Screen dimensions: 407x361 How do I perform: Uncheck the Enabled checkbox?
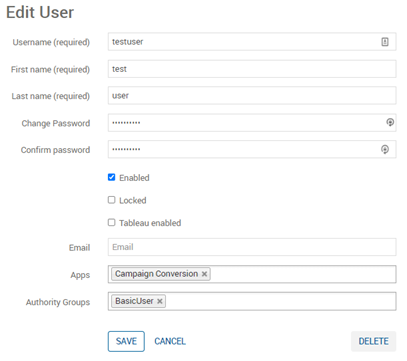click(x=111, y=177)
